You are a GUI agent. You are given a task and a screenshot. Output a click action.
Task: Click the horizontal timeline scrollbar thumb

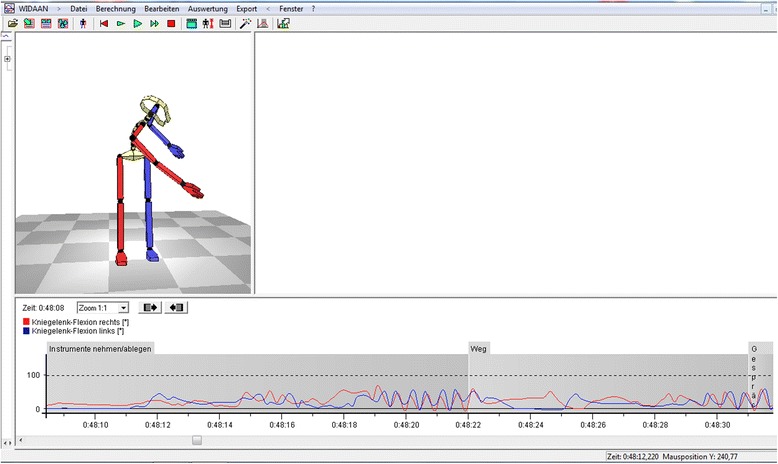tap(197, 440)
